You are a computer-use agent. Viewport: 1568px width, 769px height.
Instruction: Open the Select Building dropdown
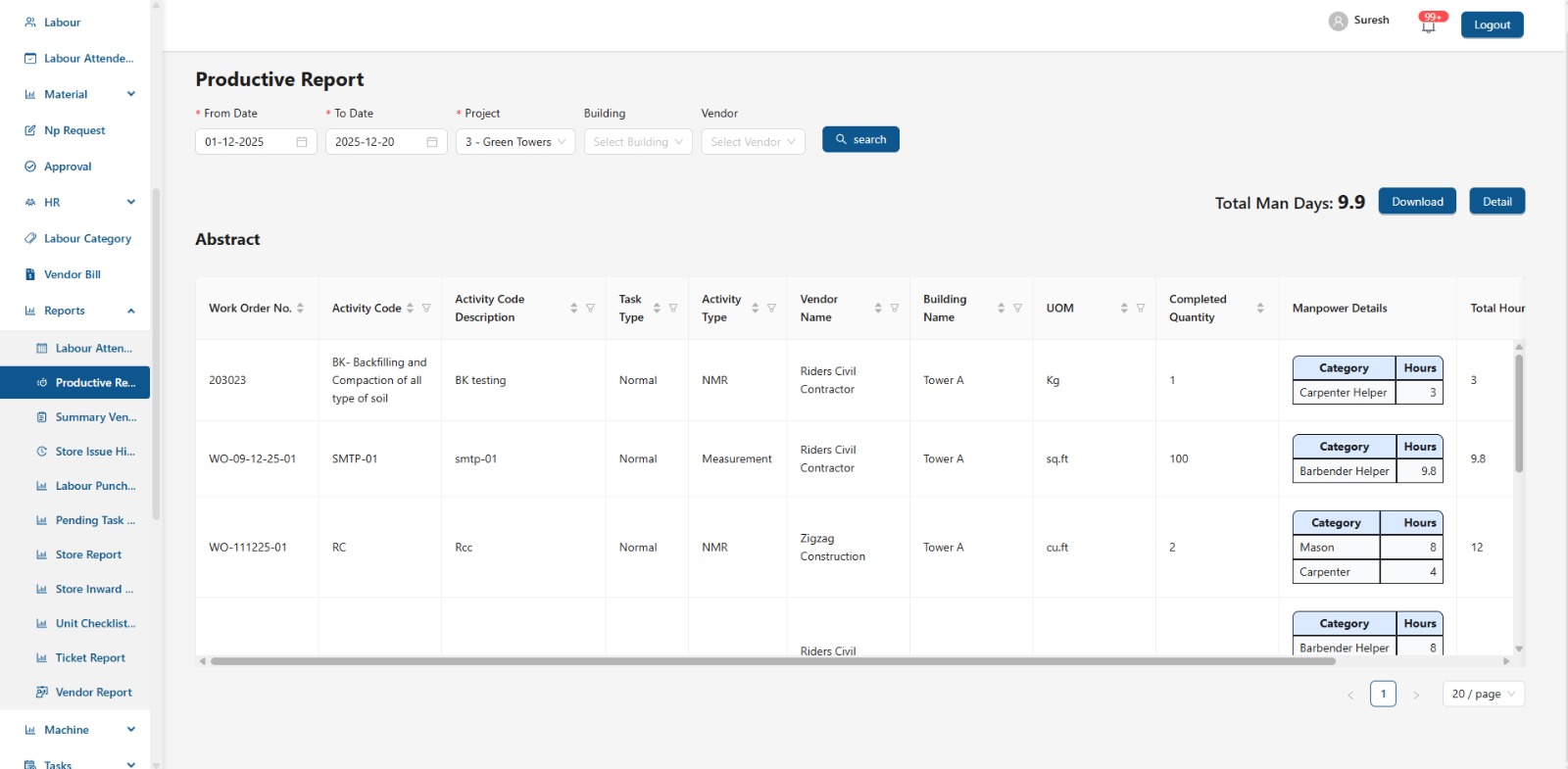(638, 142)
